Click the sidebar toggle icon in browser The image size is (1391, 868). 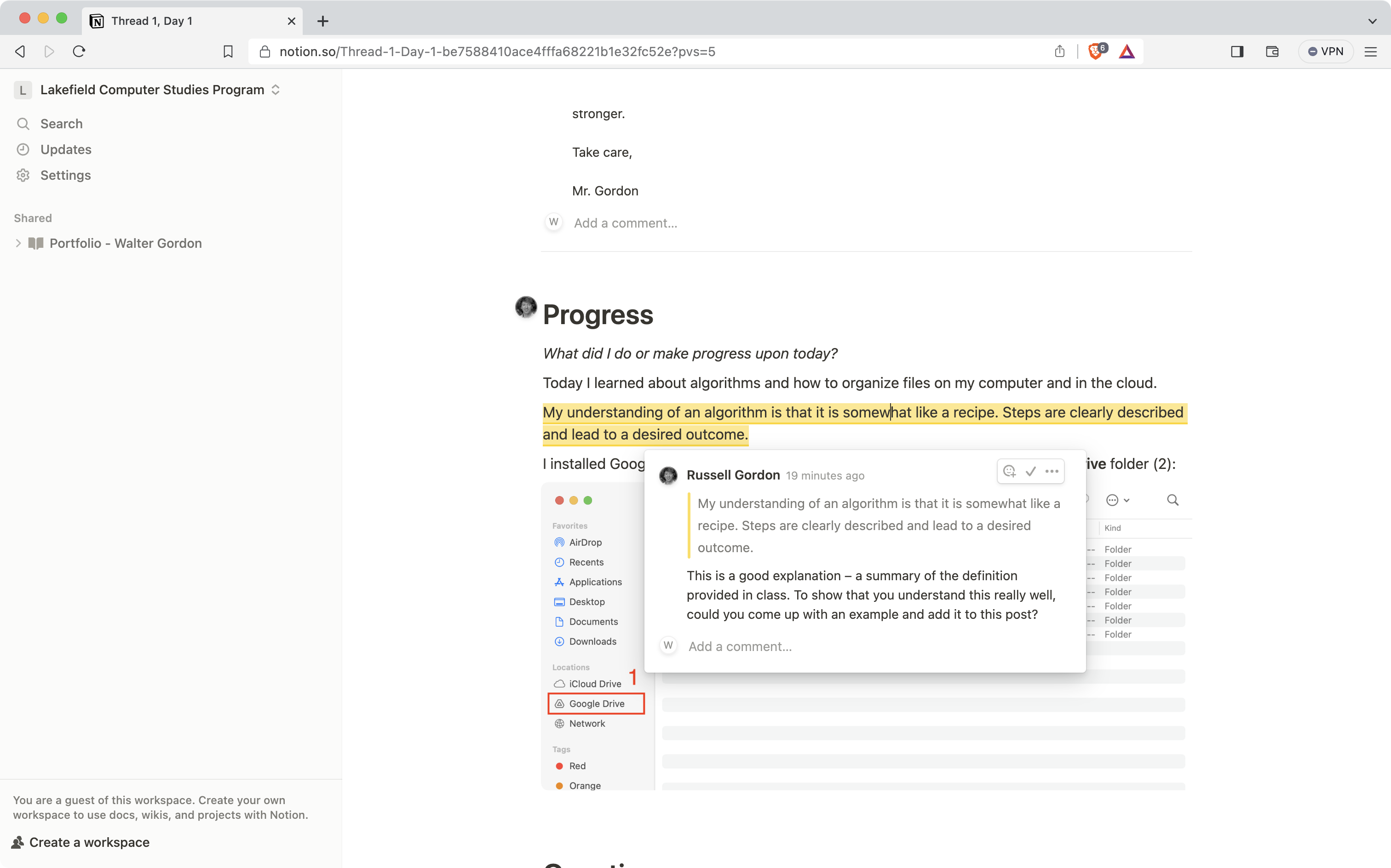(1237, 51)
